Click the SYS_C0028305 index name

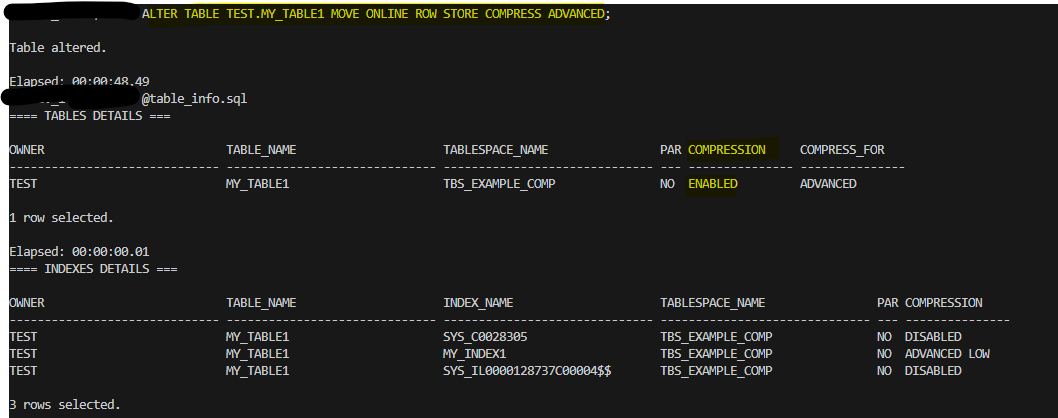[489, 336]
